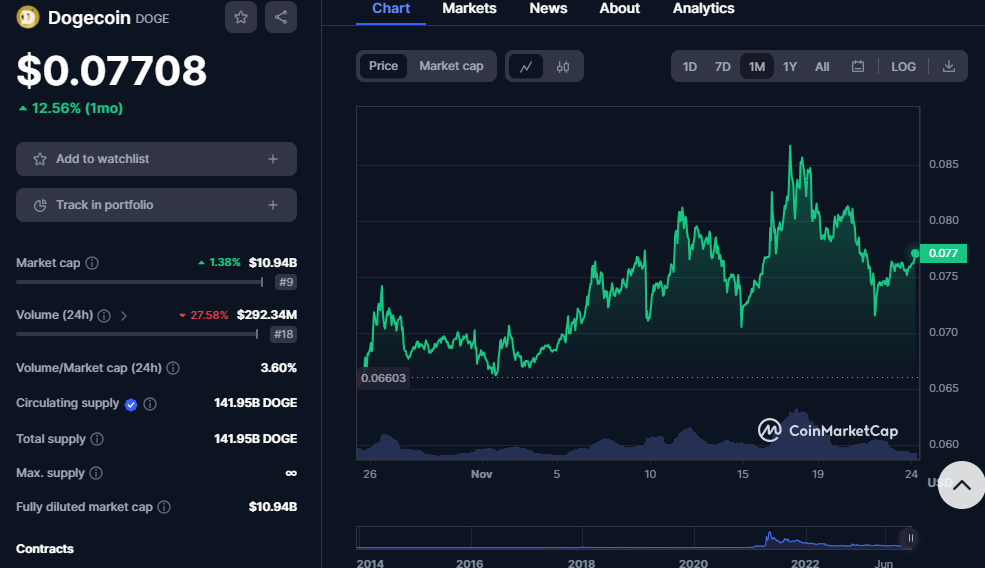
Task: Open the Markets tab
Action: click(x=469, y=9)
